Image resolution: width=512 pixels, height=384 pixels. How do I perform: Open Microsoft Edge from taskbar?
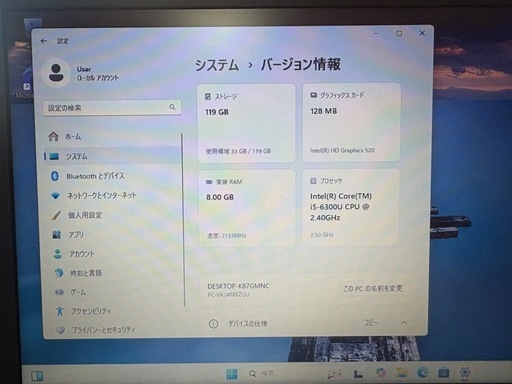[x=422, y=372]
